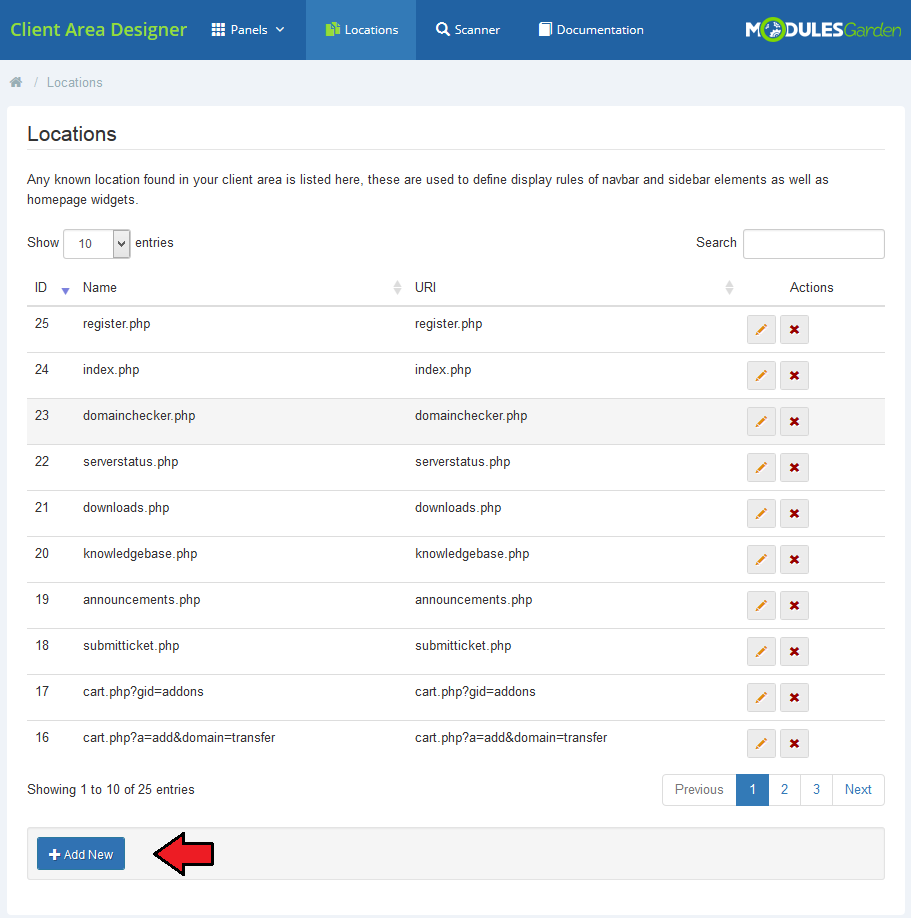Delete the knowledgebase.php location
The height and width of the screenshot is (918, 911).
point(794,560)
